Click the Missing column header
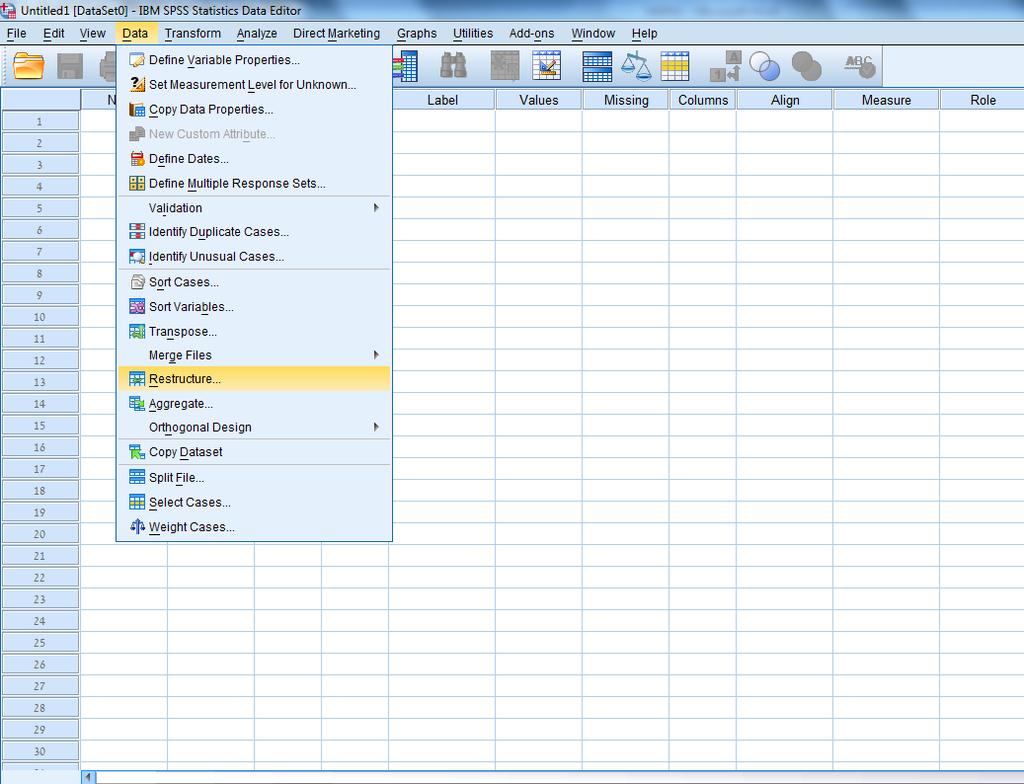1024x784 pixels. click(x=626, y=100)
